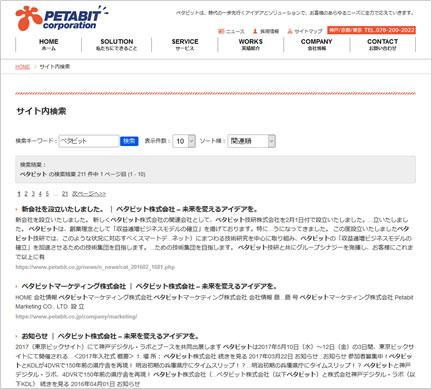432x389 pixels.
Task: Click the HOME breadcrumb link
Action: click(x=22, y=67)
